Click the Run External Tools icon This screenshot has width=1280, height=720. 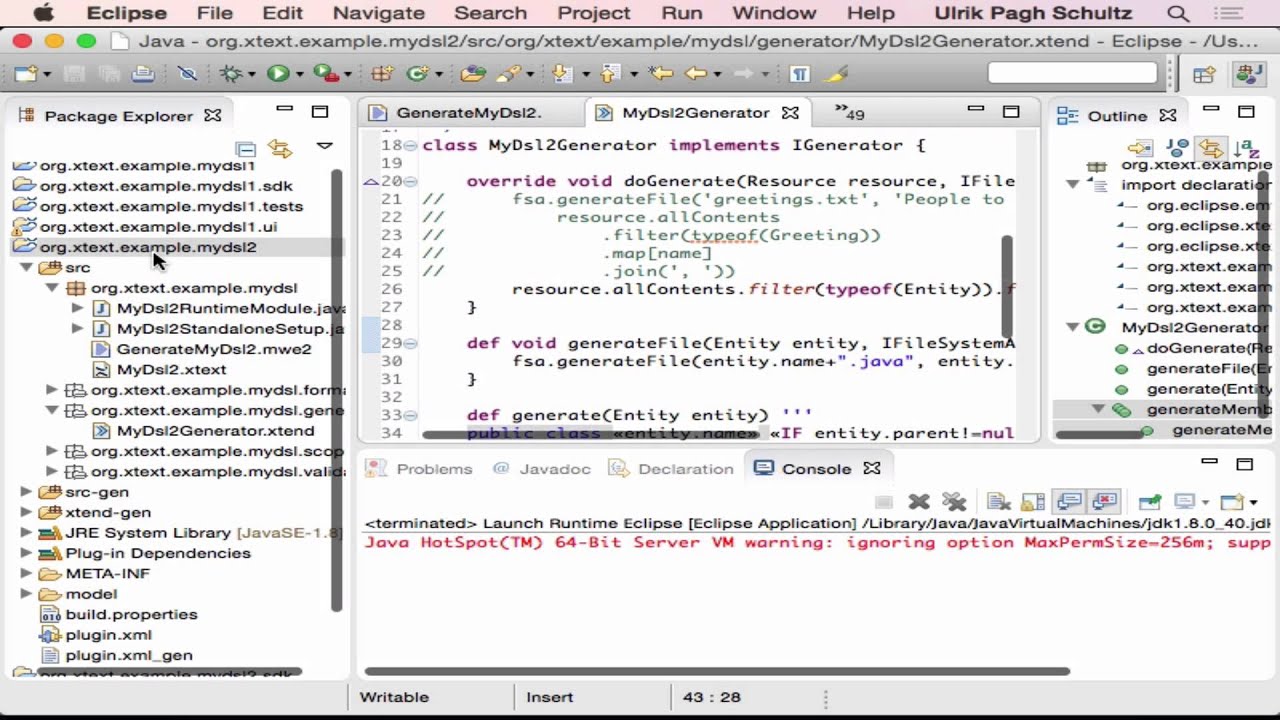(326, 74)
